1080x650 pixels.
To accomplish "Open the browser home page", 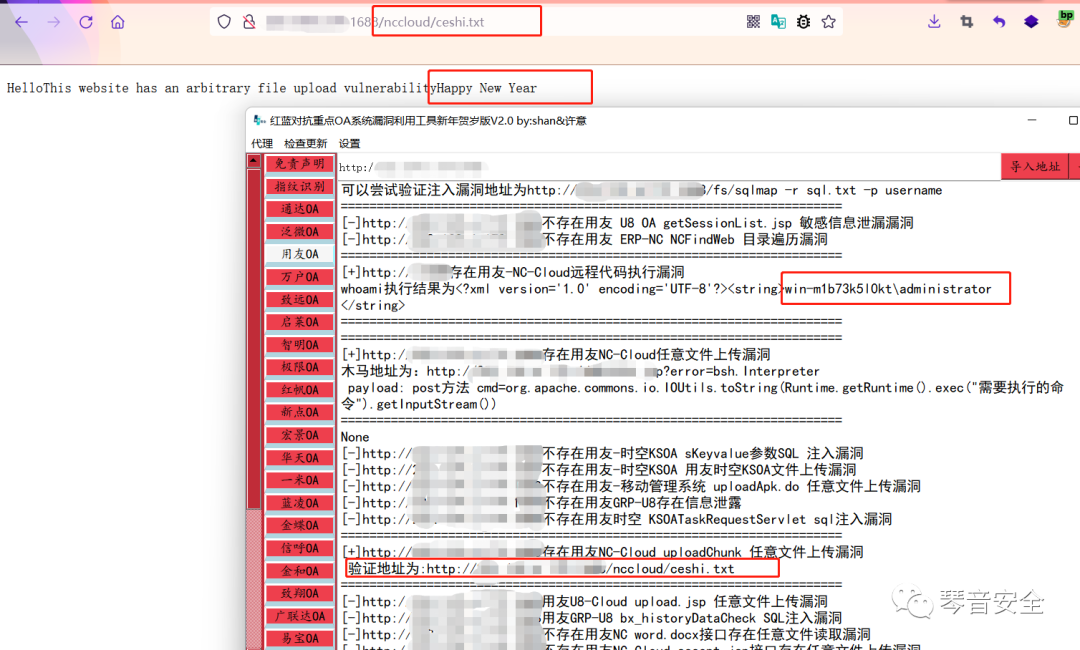I will (x=118, y=22).
